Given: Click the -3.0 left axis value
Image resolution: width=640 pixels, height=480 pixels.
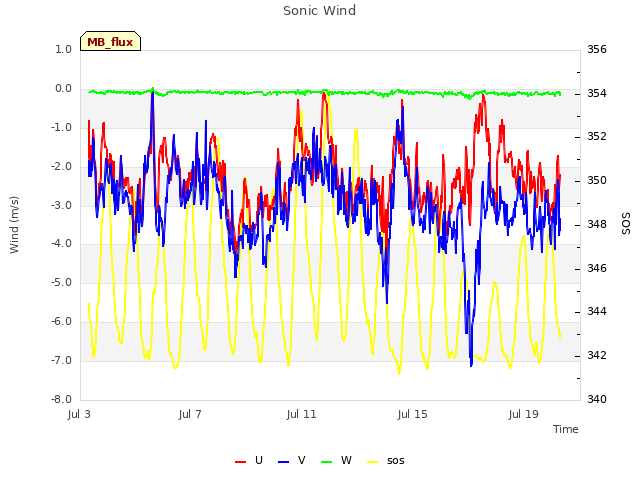Looking at the screenshot, I should (x=61, y=205).
